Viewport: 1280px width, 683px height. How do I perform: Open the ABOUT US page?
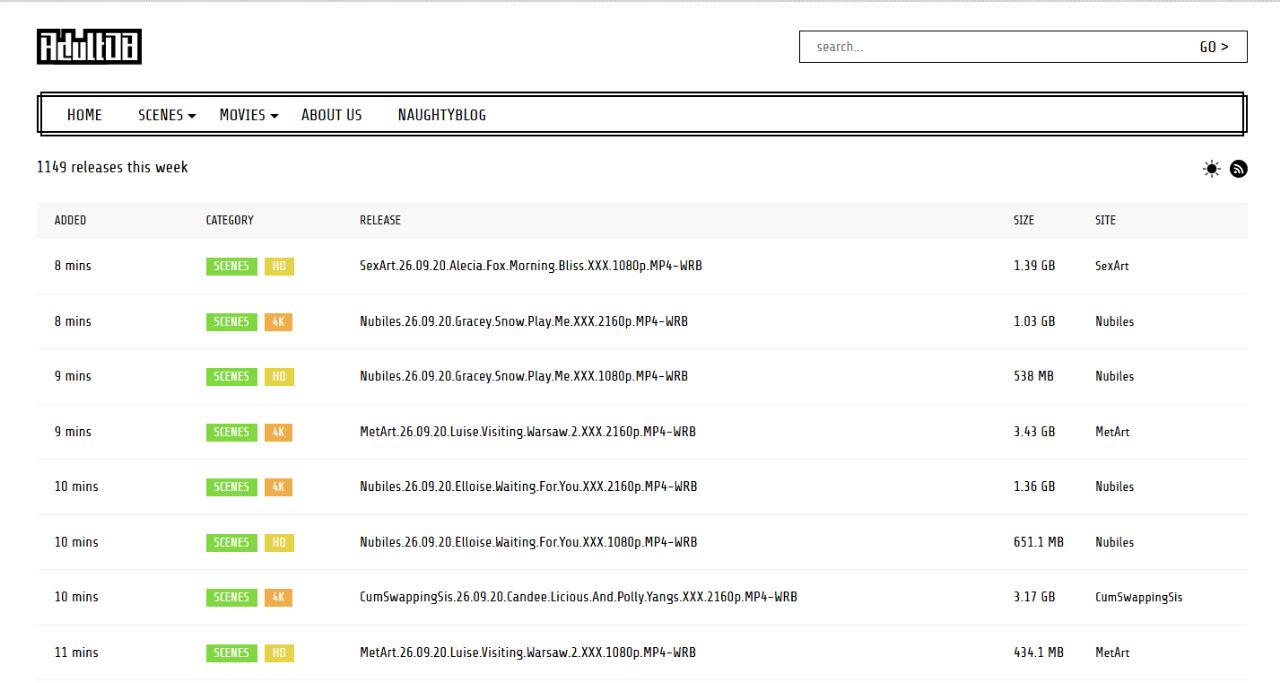coord(332,115)
